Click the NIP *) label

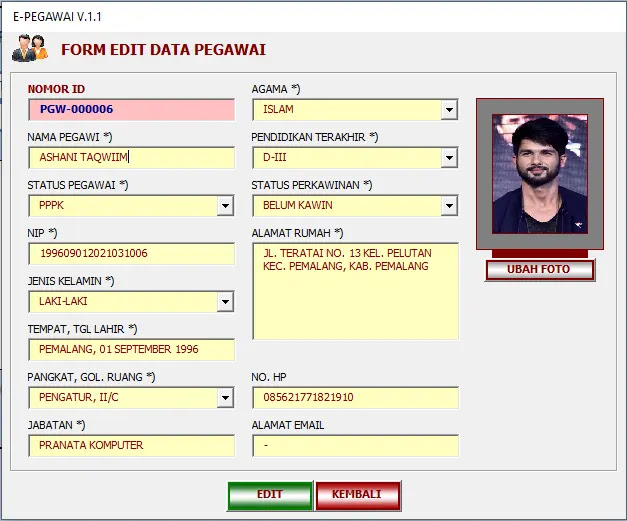42,233
